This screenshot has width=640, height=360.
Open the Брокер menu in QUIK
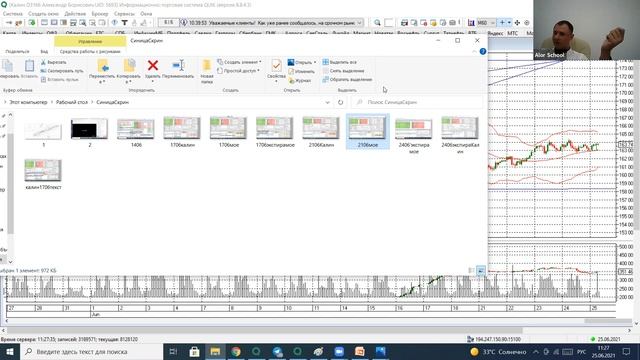click(x=100, y=14)
